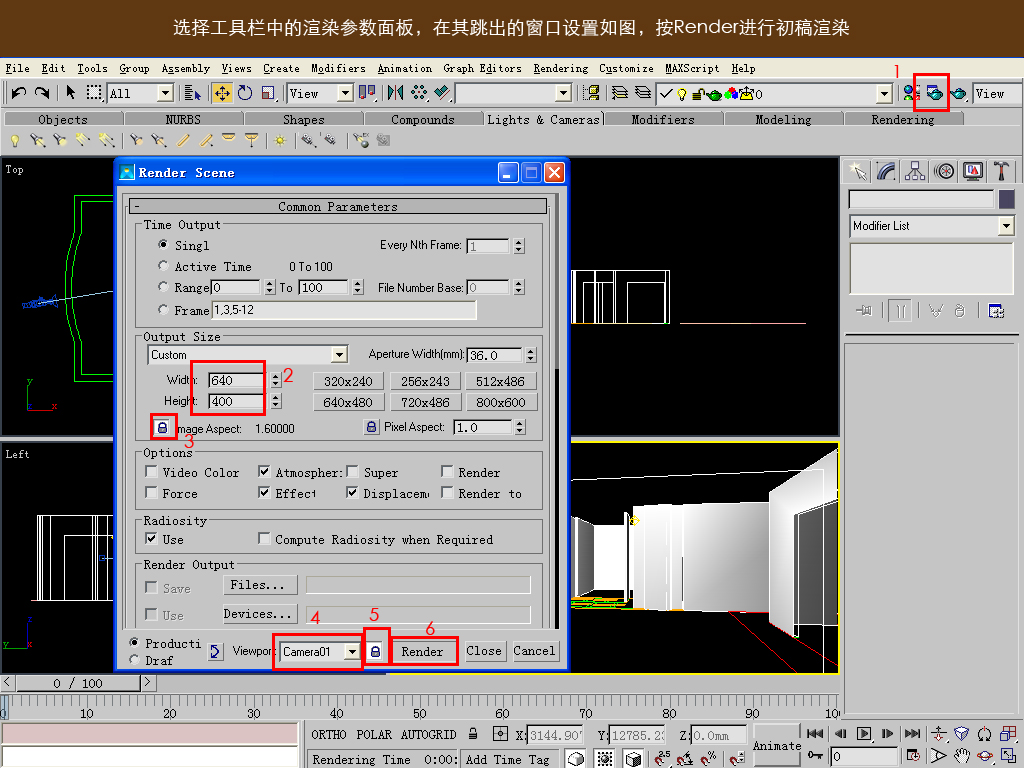Open the Utilities hammer panel tab
The width and height of the screenshot is (1024, 768).
pos(1001,171)
